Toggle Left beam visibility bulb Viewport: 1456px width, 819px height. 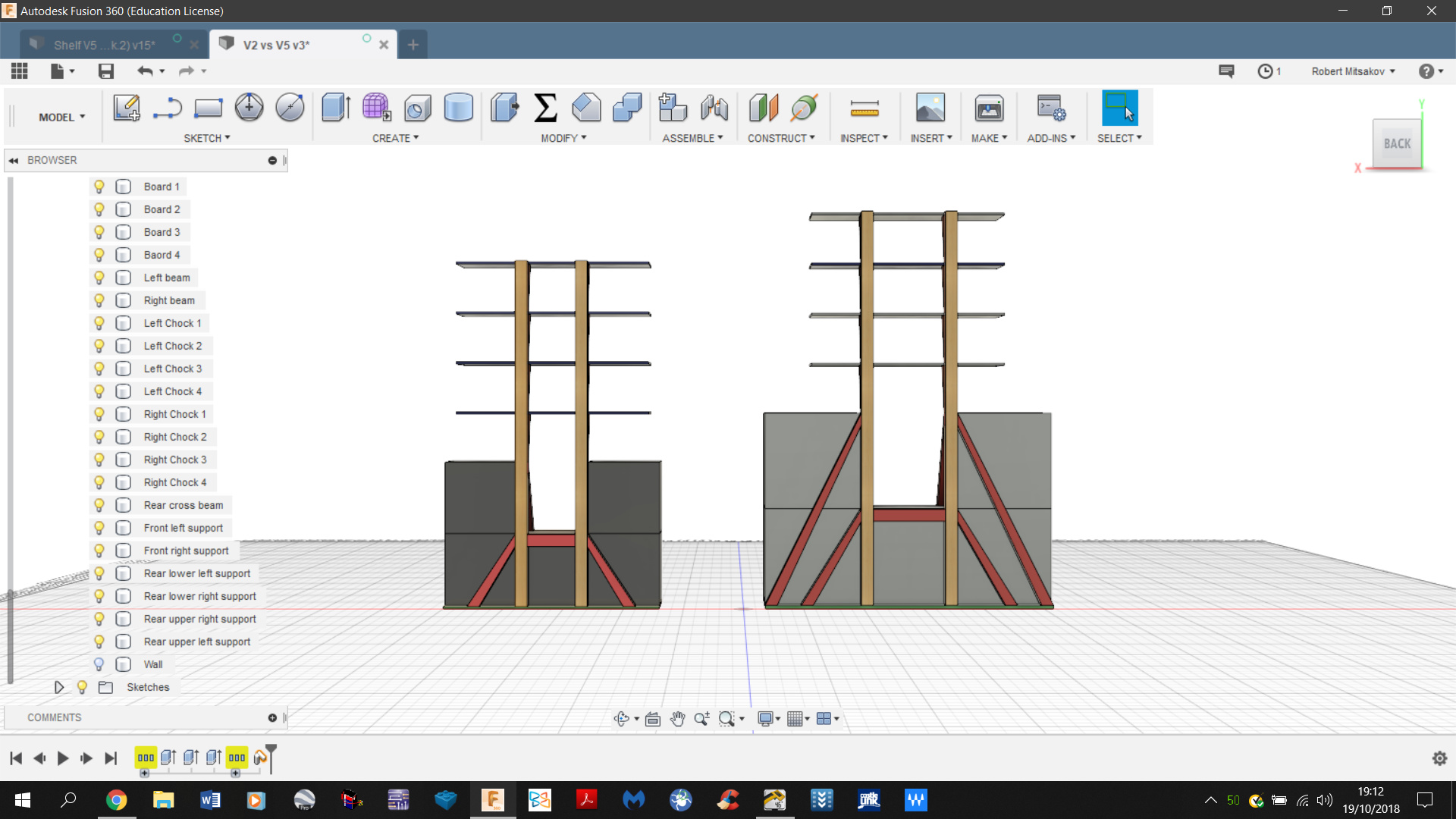pos(99,278)
